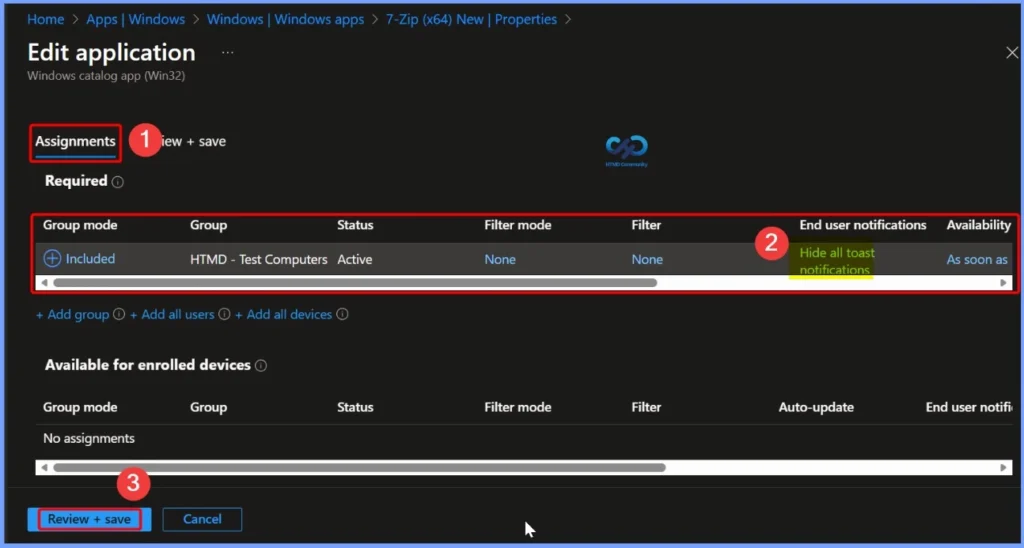Click right arrow of enrolled devices scrollbar
Screen dimensions: 1024x548
coord(1004,468)
